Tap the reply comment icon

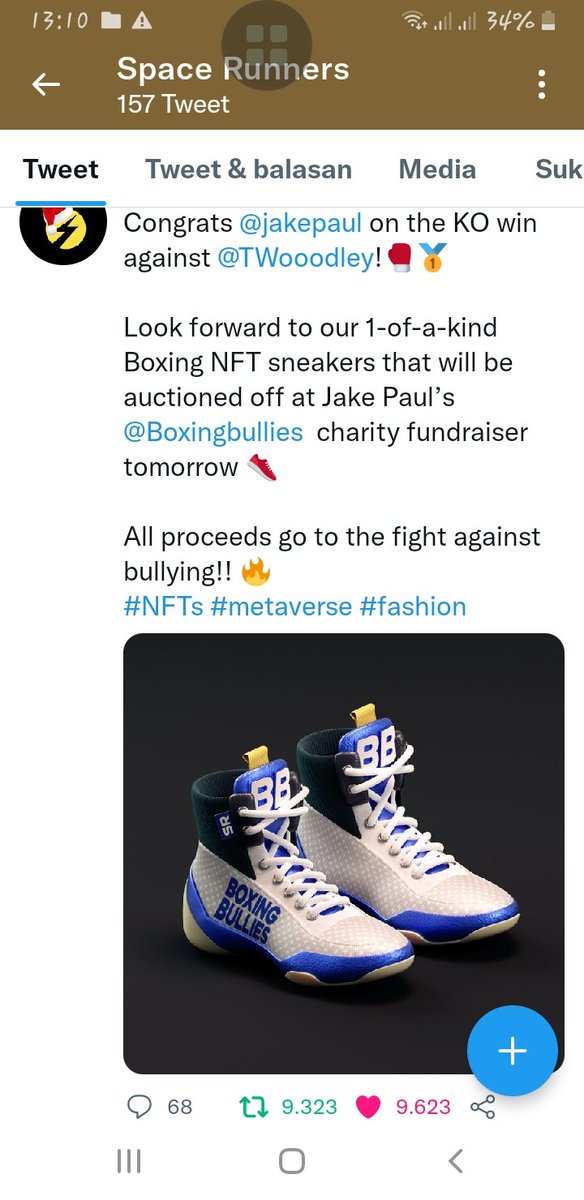tap(141, 1106)
